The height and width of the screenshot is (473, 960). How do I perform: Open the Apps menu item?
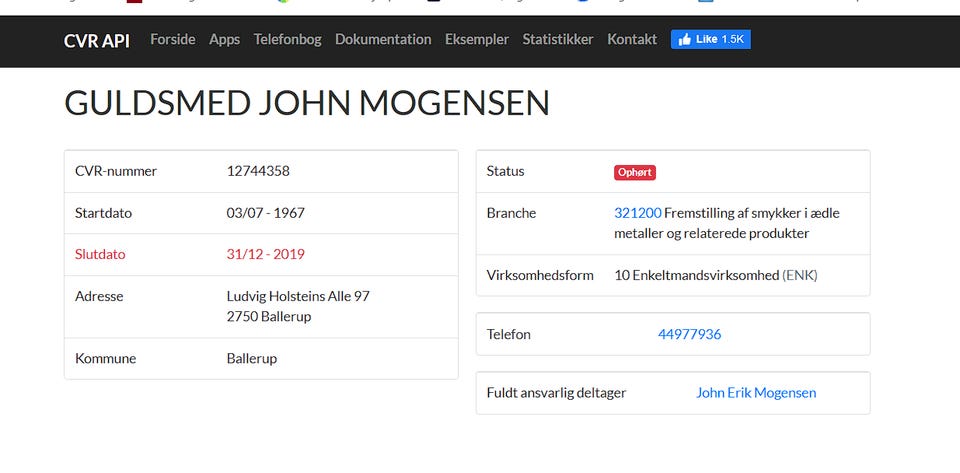[225, 39]
